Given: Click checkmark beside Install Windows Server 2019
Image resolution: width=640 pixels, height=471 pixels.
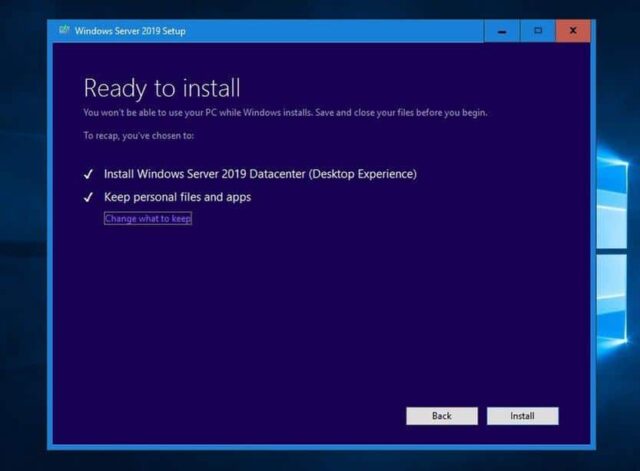Looking at the screenshot, I should [88, 174].
